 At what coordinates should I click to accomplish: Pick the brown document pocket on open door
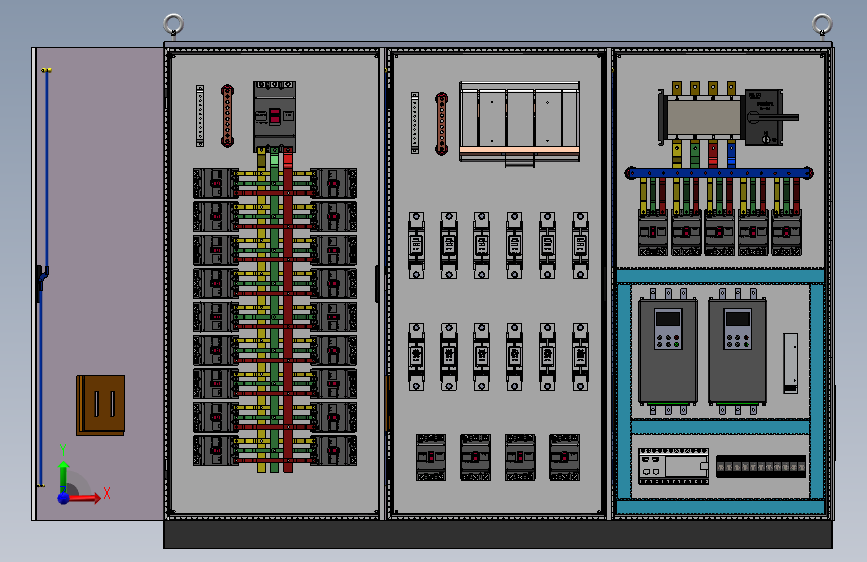coord(101,405)
